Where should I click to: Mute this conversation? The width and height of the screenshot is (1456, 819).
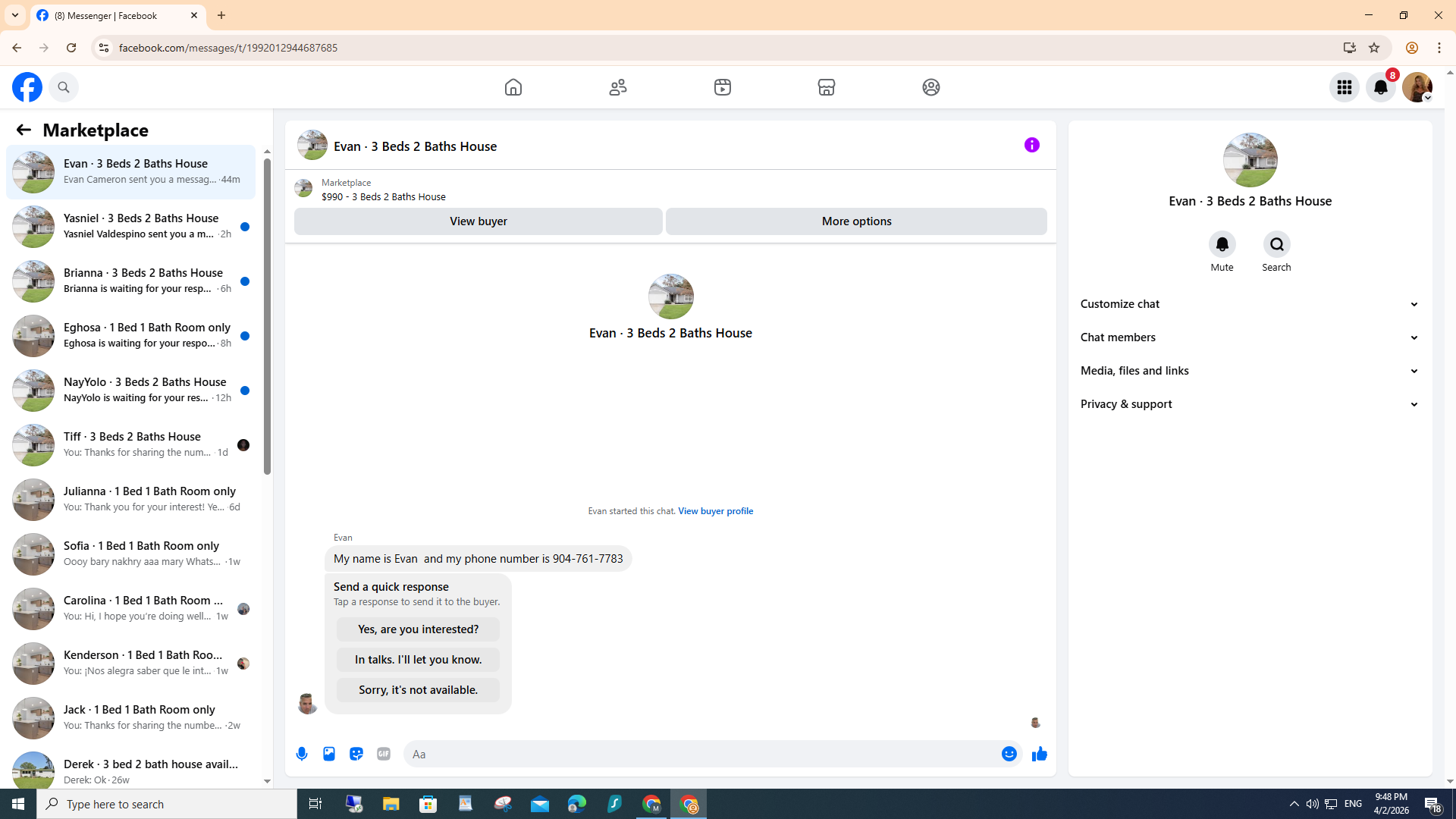1222,244
